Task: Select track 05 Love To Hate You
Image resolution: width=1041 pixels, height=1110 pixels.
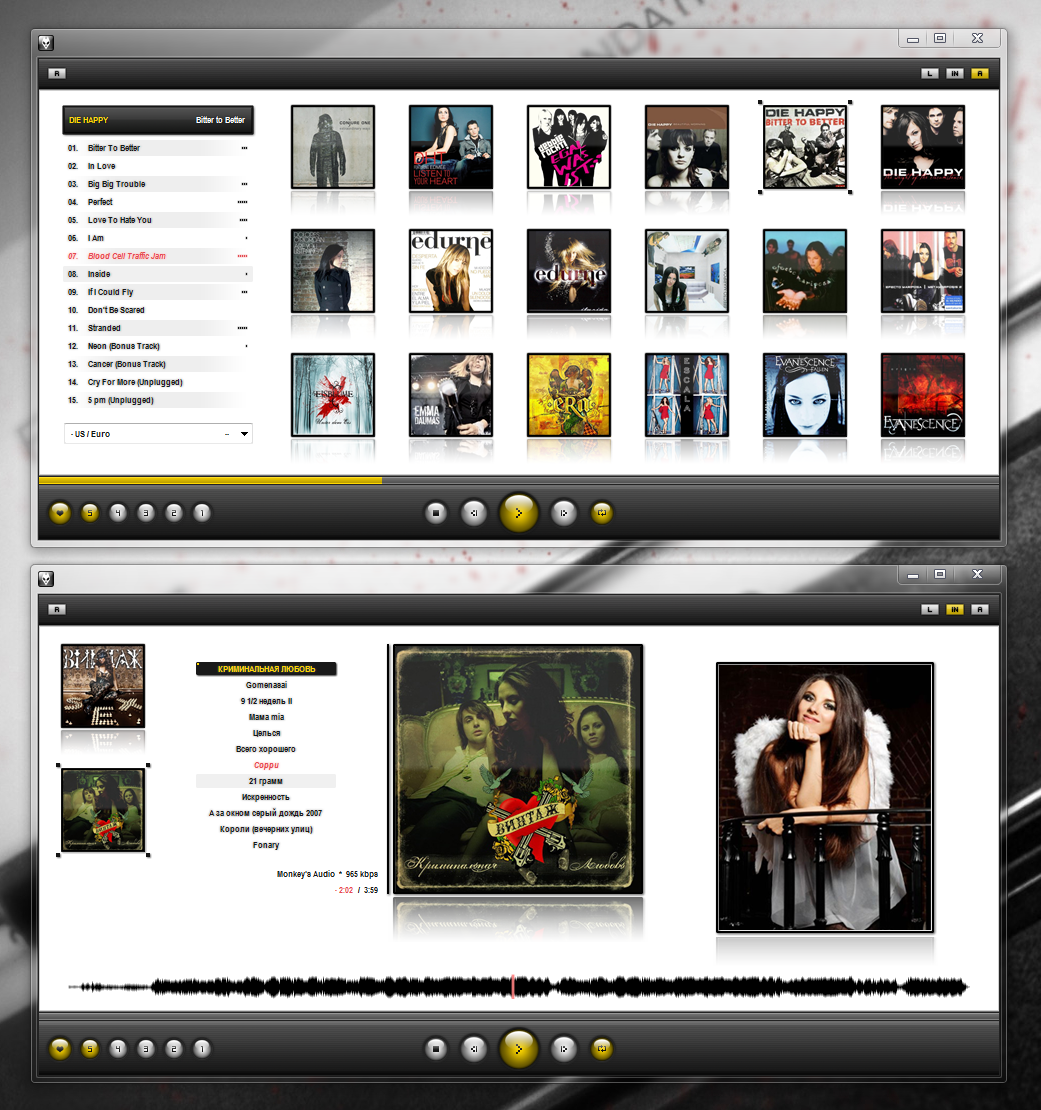Action: point(158,220)
